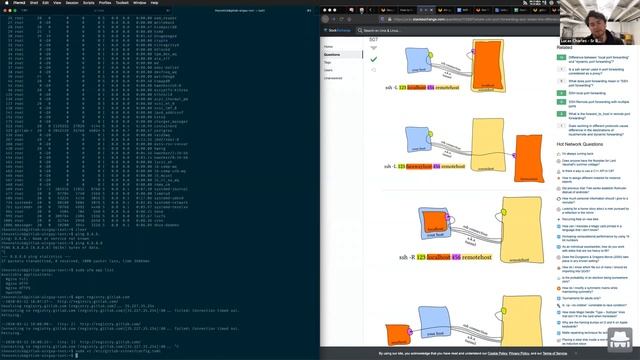The width and height of the screenshot is (640, 360).
Task: Open the Edit menu in menu bar
Action: [45, 2]
